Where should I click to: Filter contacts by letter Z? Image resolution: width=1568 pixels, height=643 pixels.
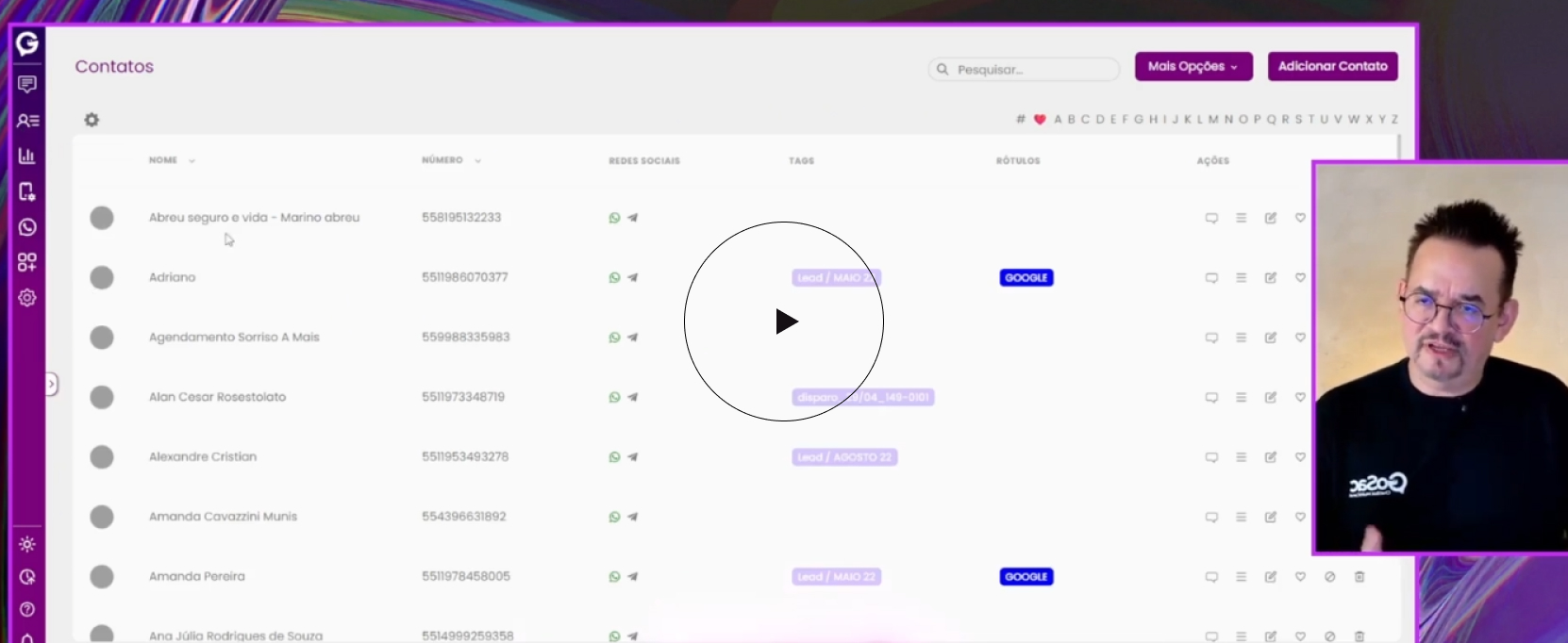click(x=1394, y=119)
